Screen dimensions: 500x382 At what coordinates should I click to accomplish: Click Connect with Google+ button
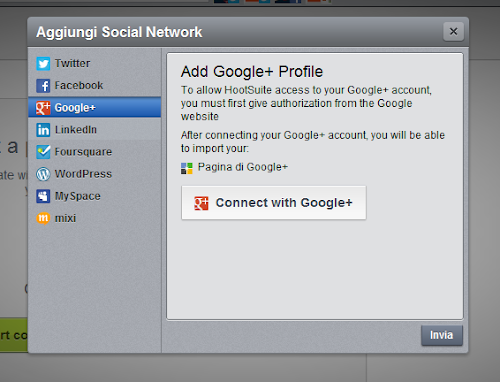click(274, 203)
